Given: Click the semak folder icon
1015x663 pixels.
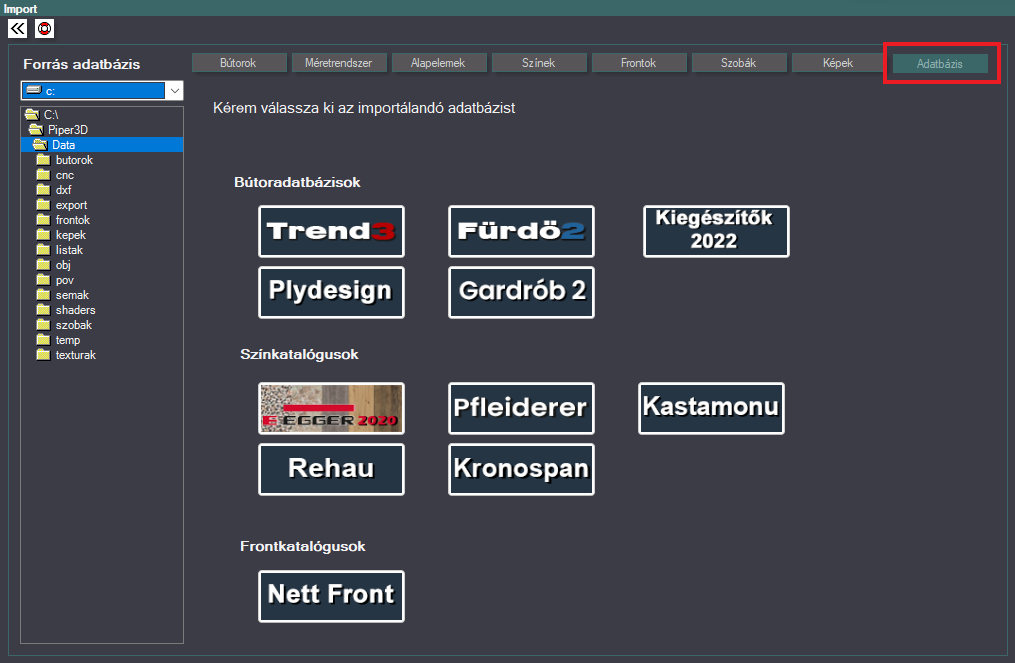Looking at the screenshot, I should [x=43, y=295].
